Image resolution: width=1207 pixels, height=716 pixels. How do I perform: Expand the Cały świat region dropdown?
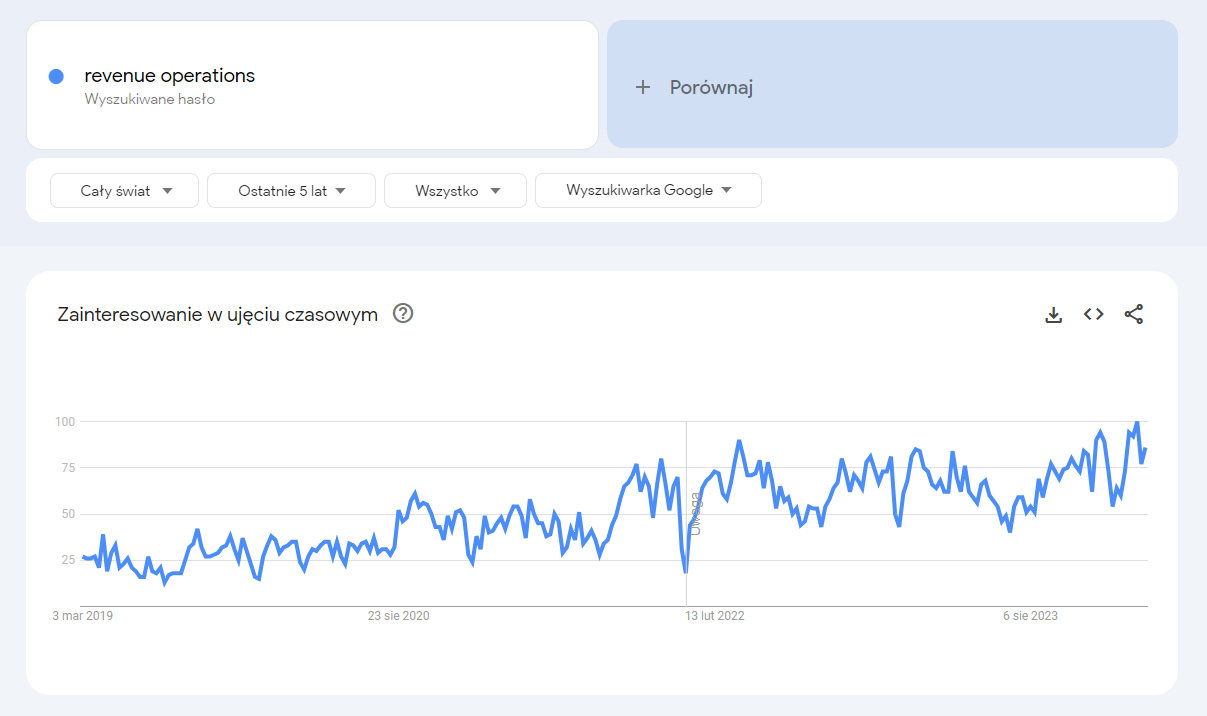coord(125,190)
